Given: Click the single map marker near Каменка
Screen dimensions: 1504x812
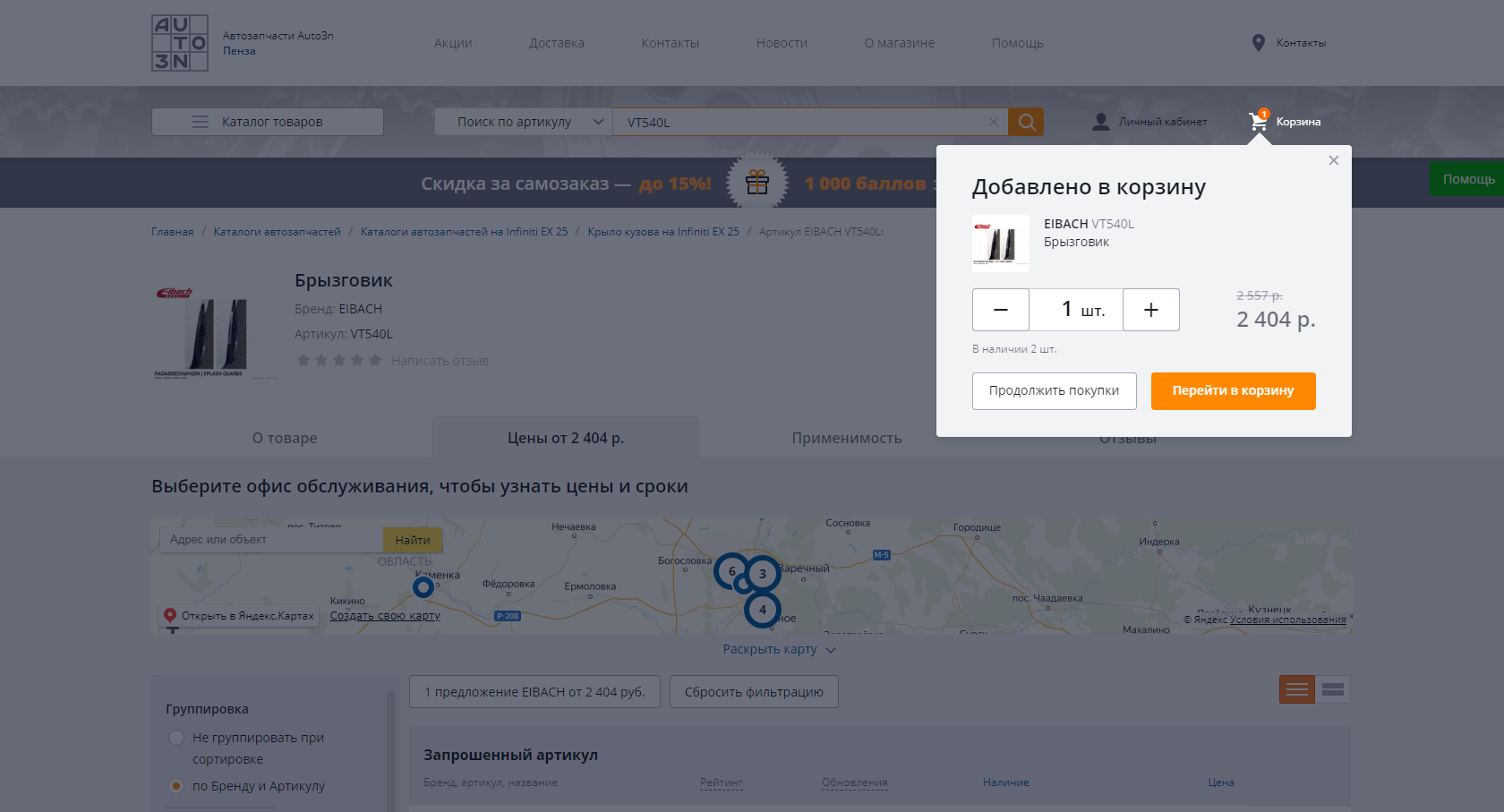Looking at the screenshot, I should 423,587.
